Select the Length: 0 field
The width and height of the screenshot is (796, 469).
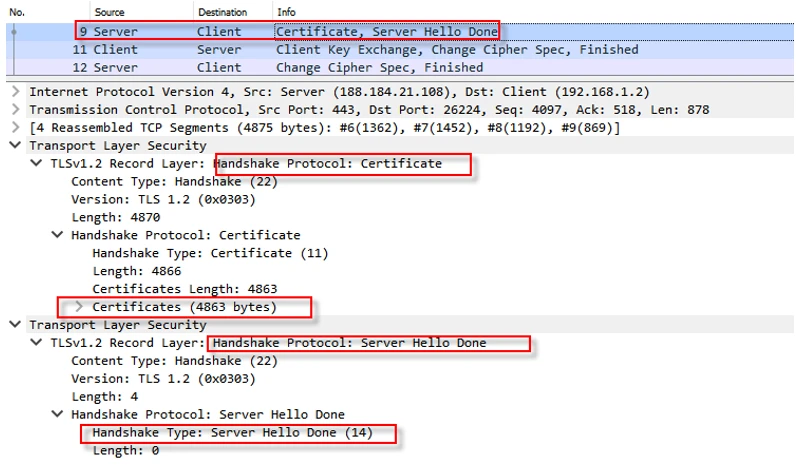click(x=126, y=451)
